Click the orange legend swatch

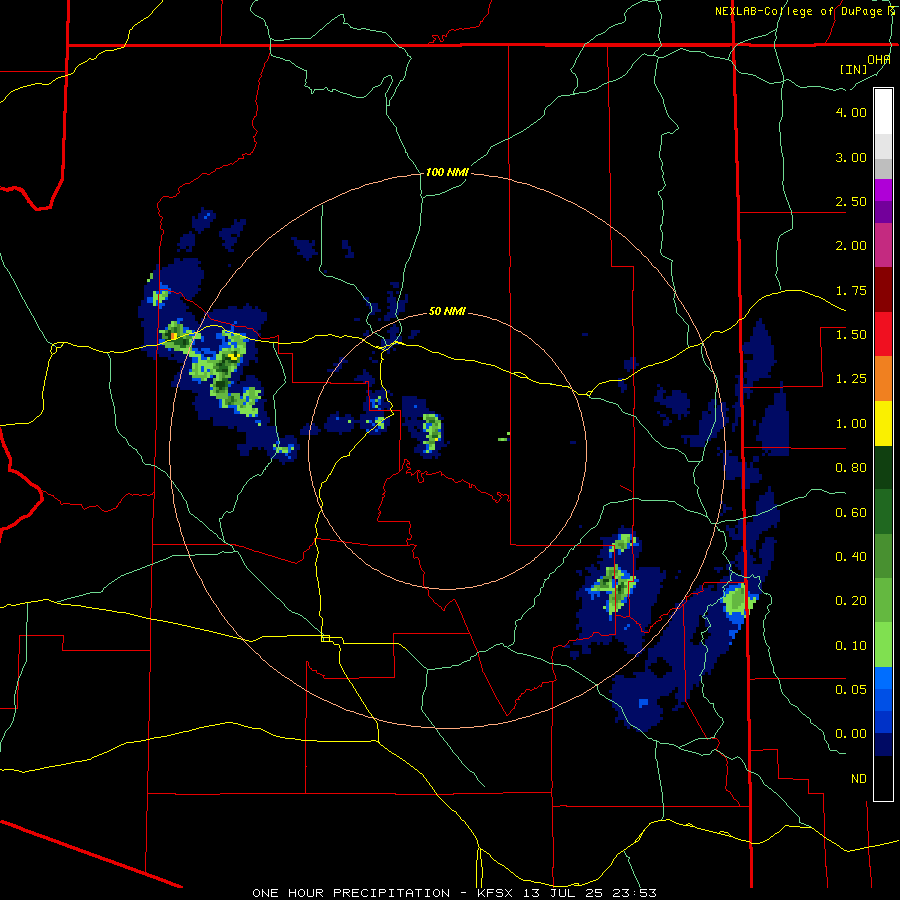tap(883, 379)
